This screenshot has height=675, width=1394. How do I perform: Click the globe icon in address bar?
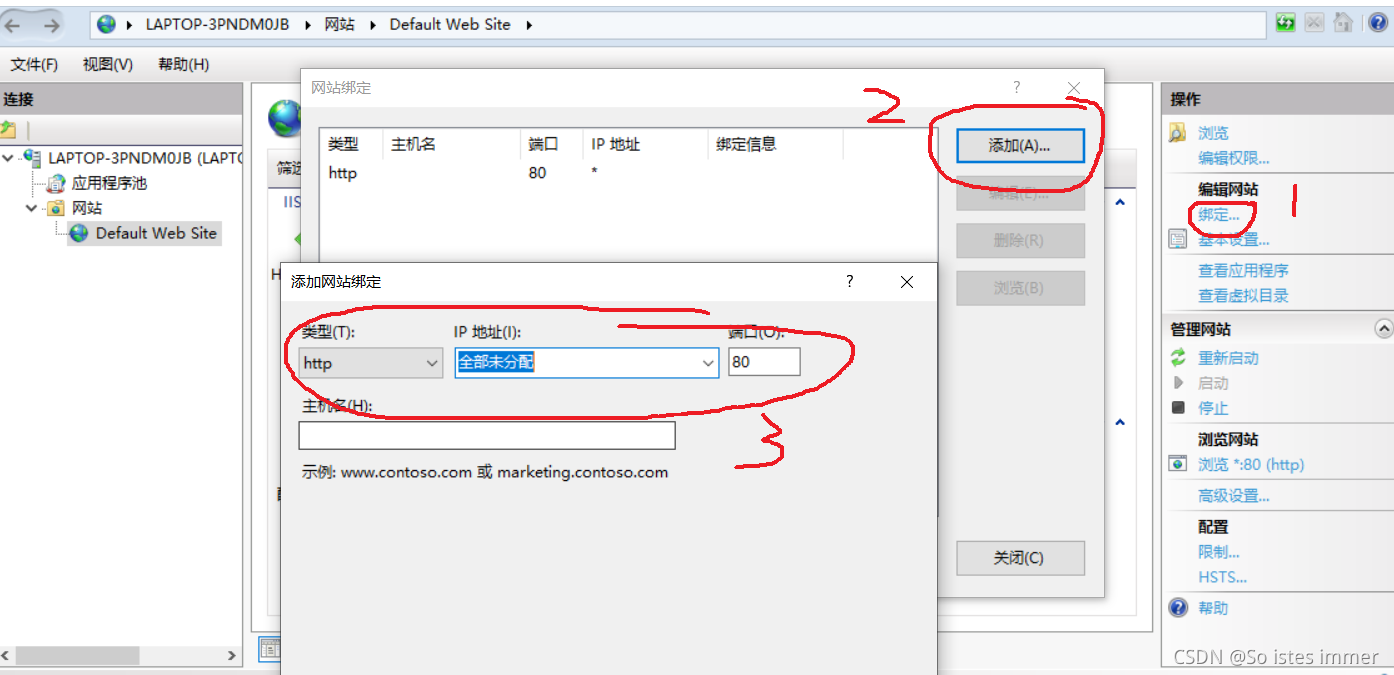107,24
